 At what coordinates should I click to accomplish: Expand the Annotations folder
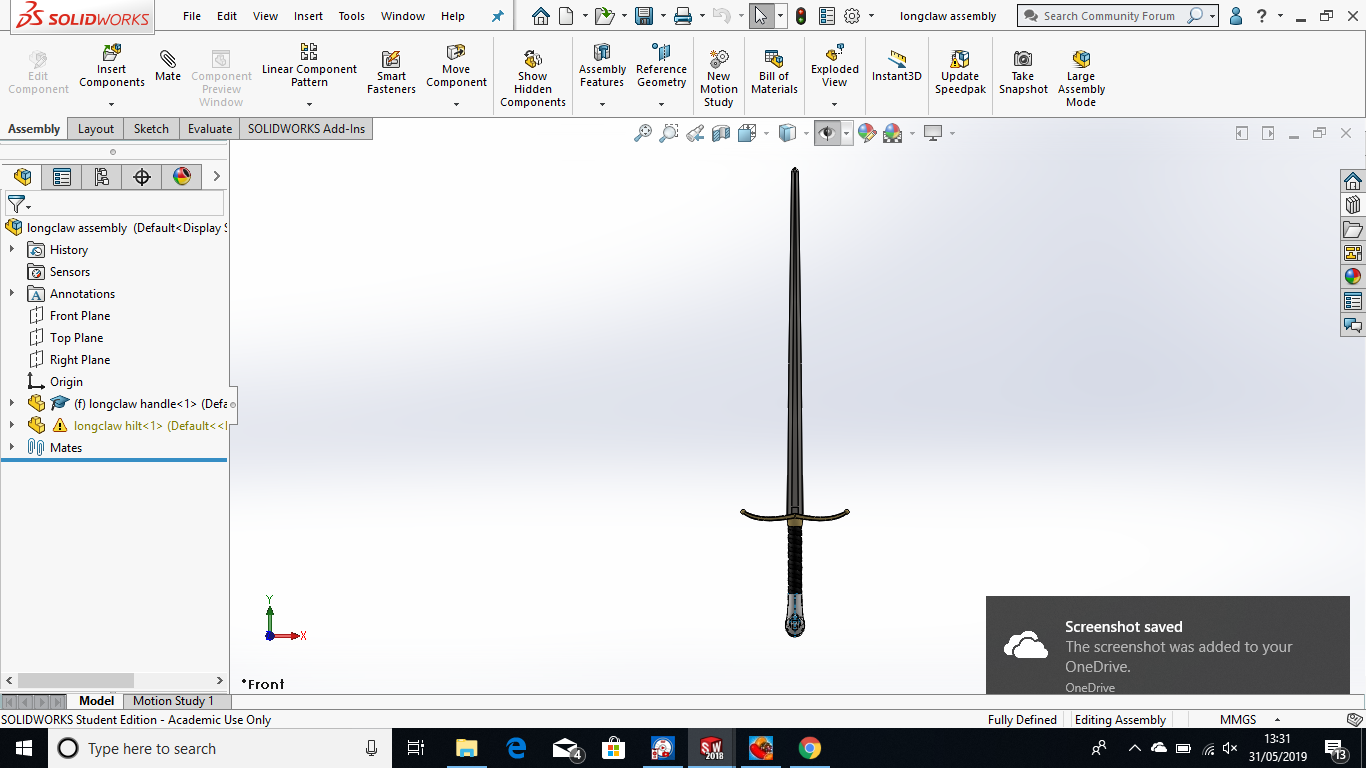[12, 293]
